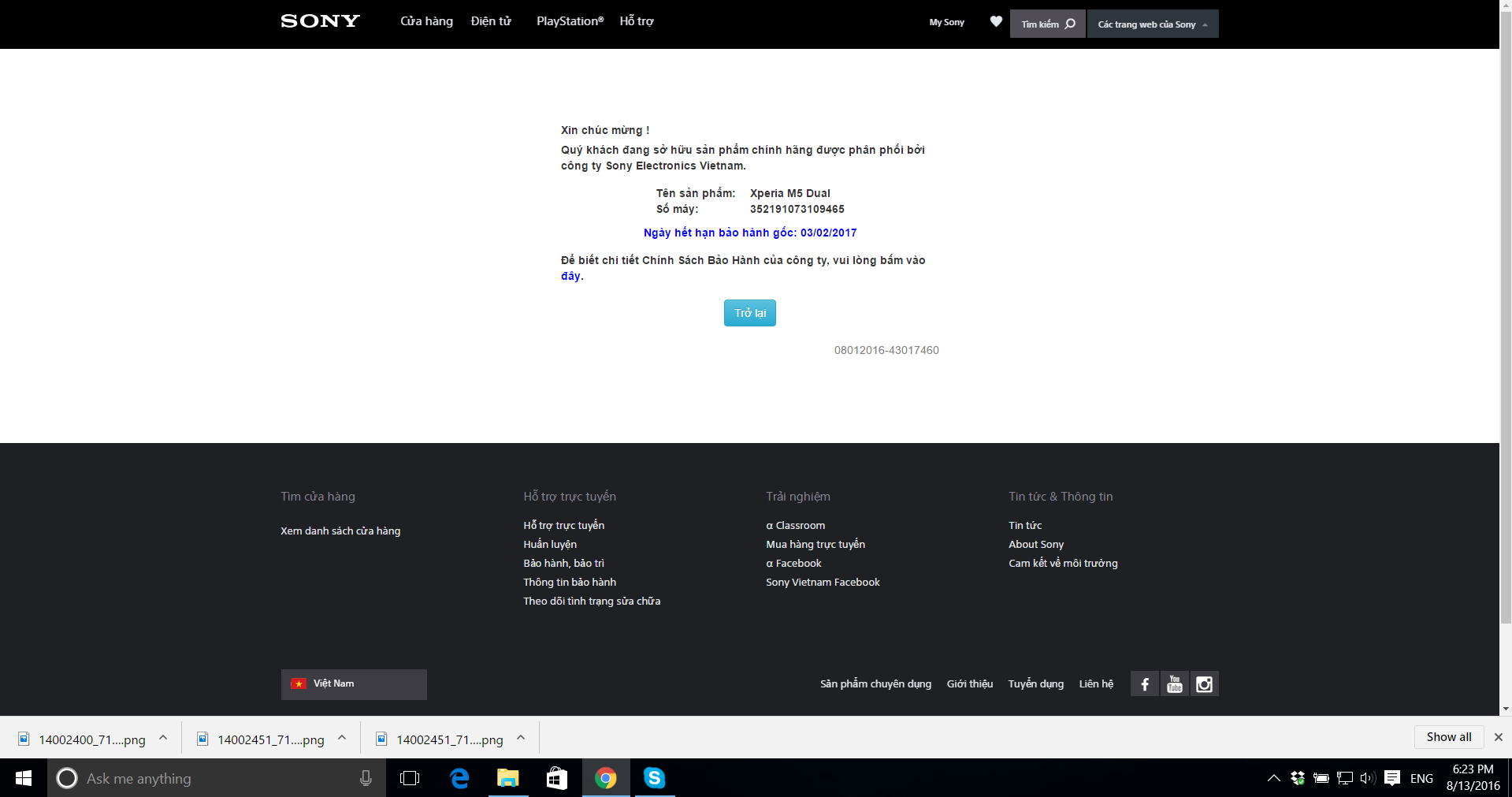The width and height of the screenshot is (1512, 797).
Task: Switch to Google Chrome taskbar icon
Action: tap(606, 778)
